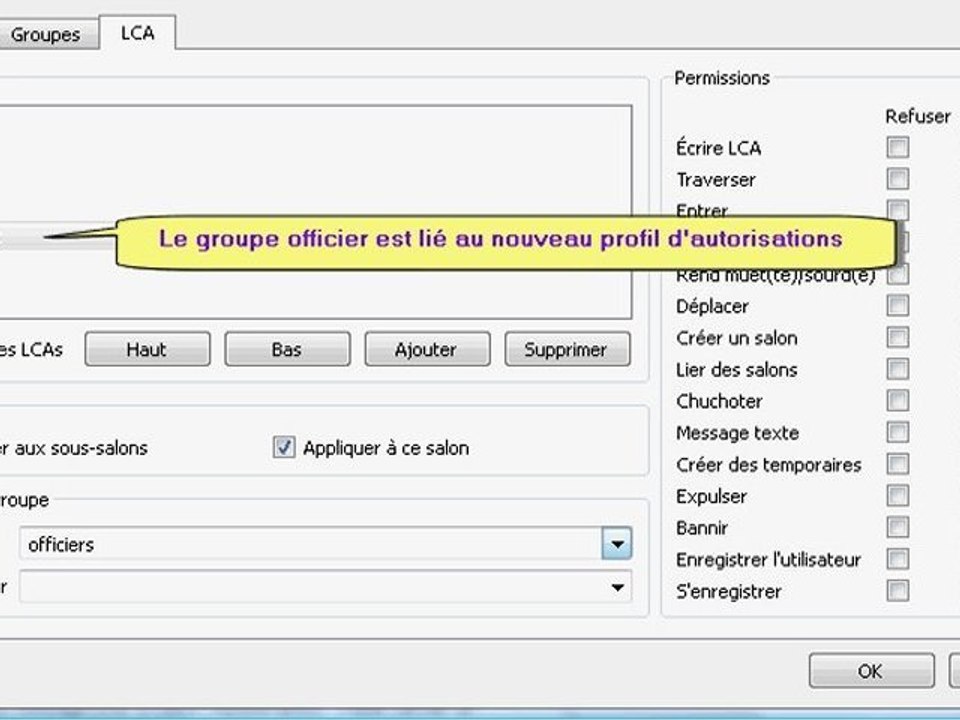Tick Refuser checkbox for Message texte

point(898,432)
